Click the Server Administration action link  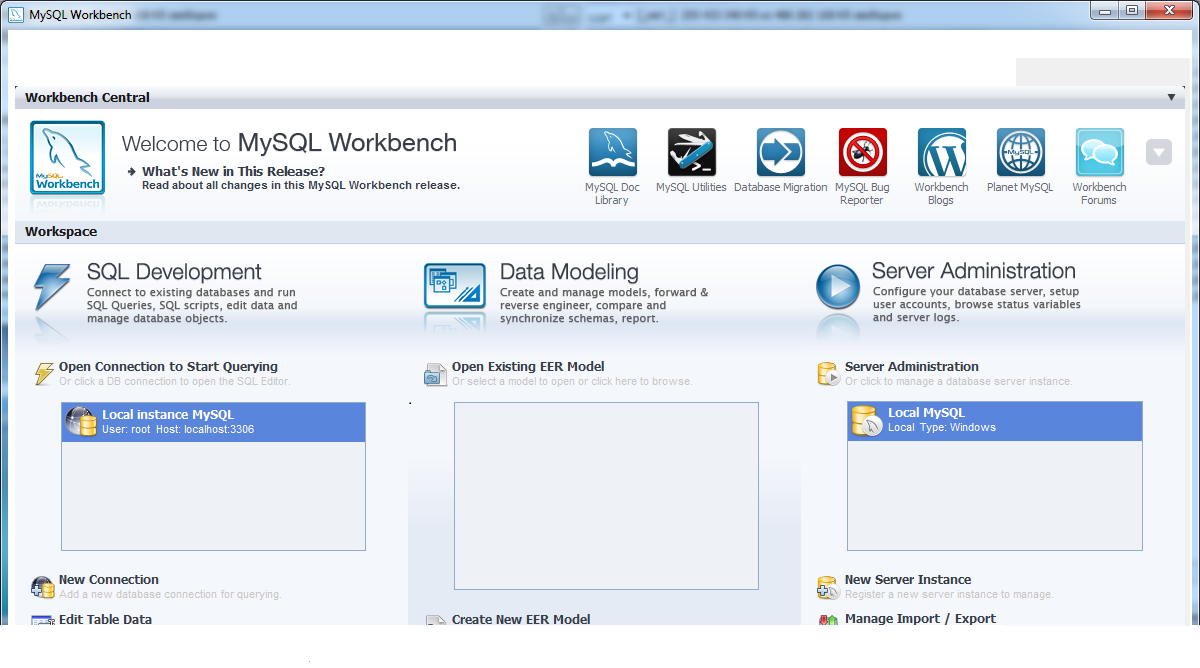[x=912, y=367]
